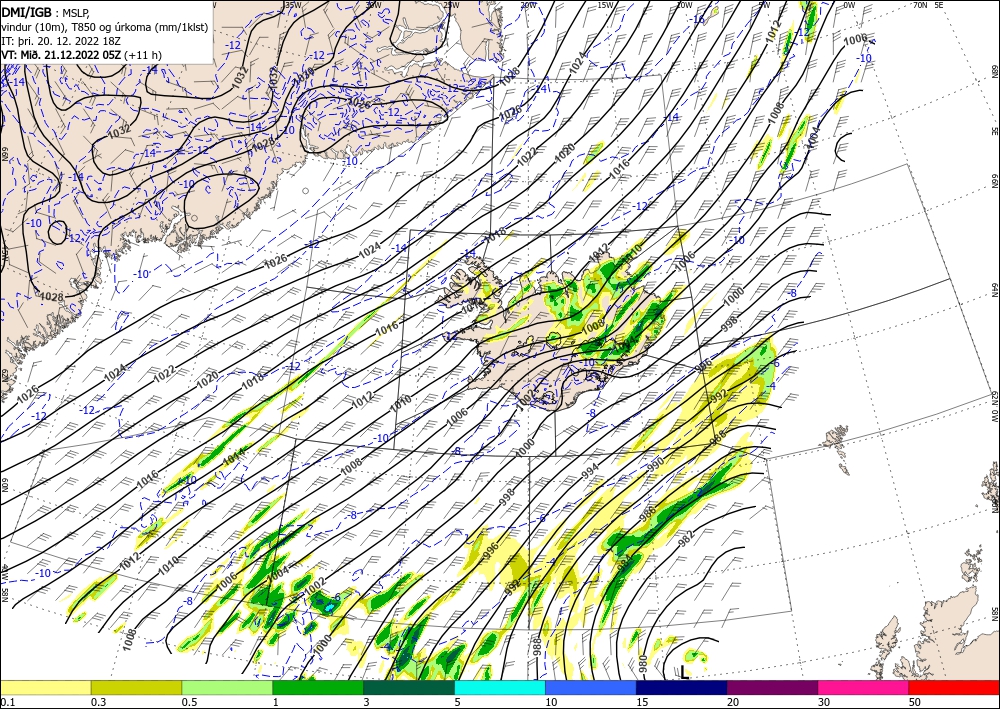Viewport: 1000px width, 709px height.
Task: Pick the 5 mm cyan legend swatch
Action: tap(500, 687)
